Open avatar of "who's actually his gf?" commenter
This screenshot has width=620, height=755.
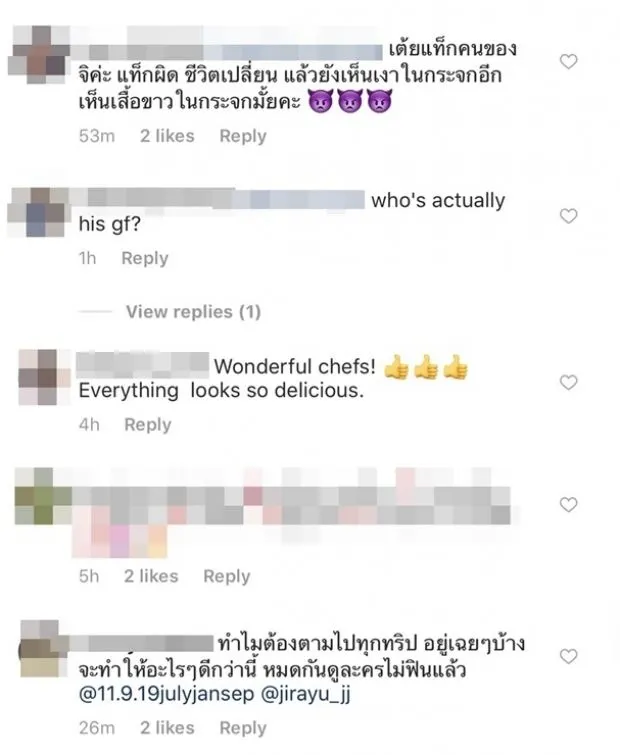tap(39, 212)
